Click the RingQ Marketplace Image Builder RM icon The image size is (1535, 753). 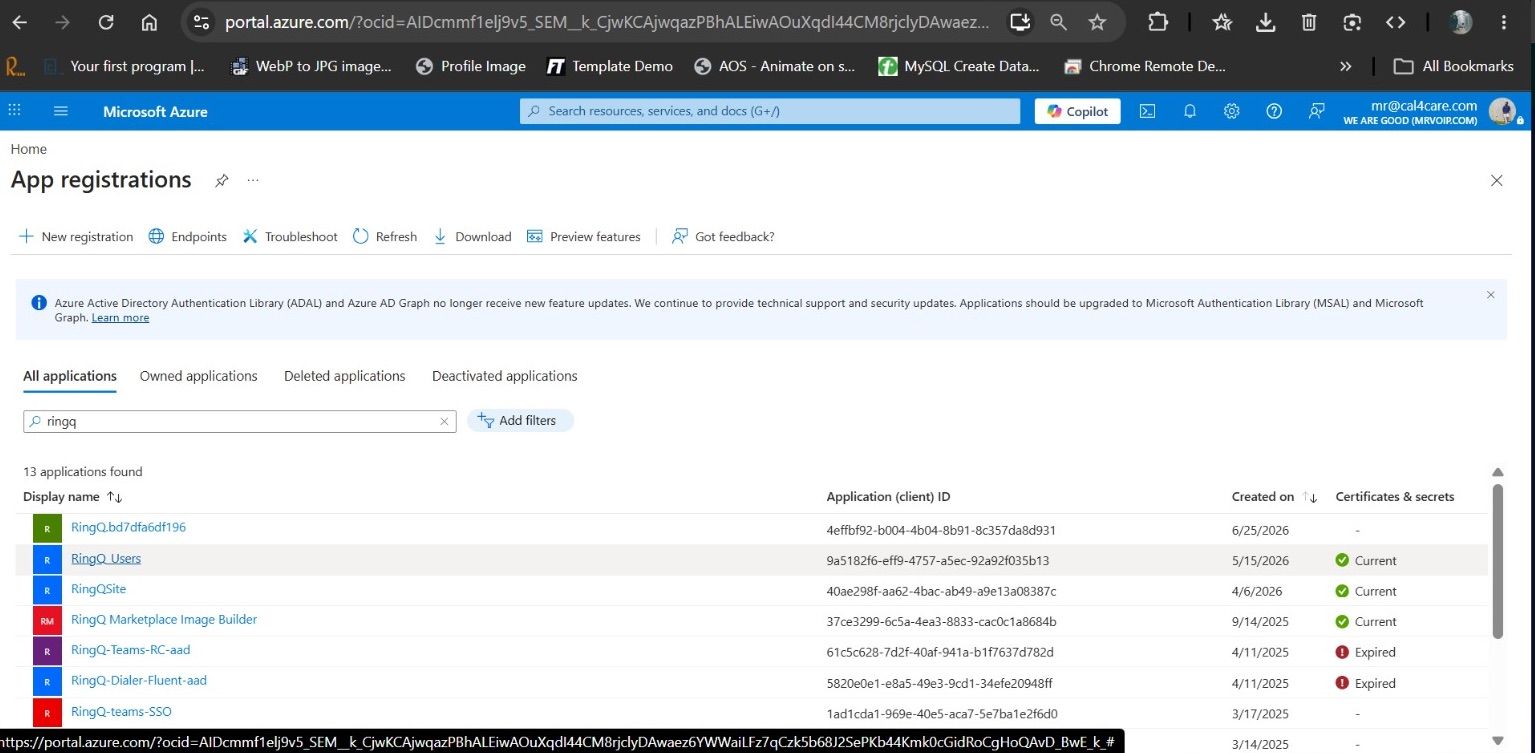(x=47, y=621)
